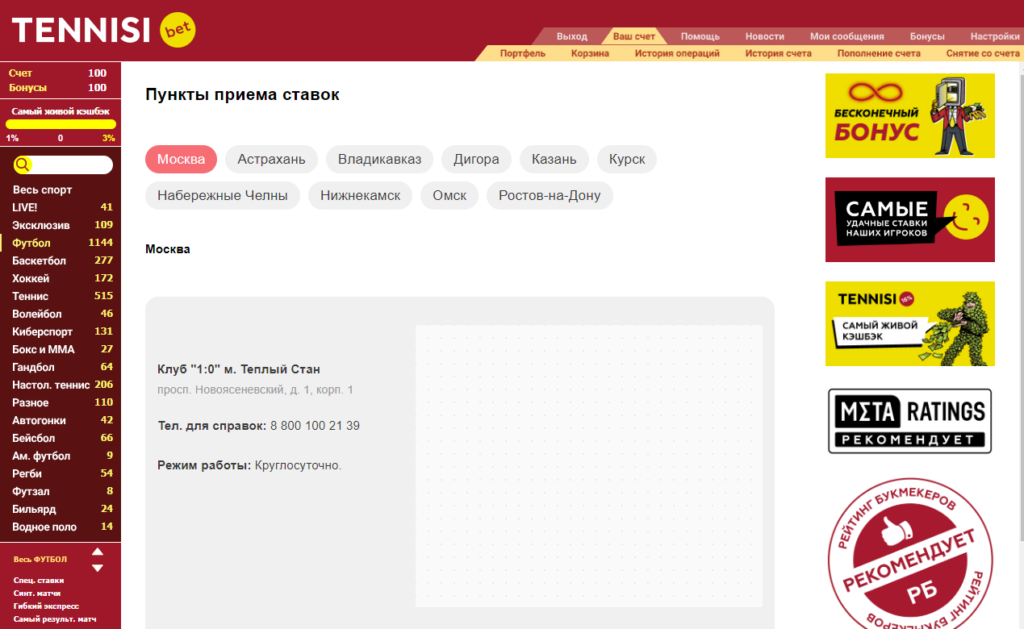Click the Клуб "1:0" map area
Viewport: 1024px width, 629px height.
point(588,466)
